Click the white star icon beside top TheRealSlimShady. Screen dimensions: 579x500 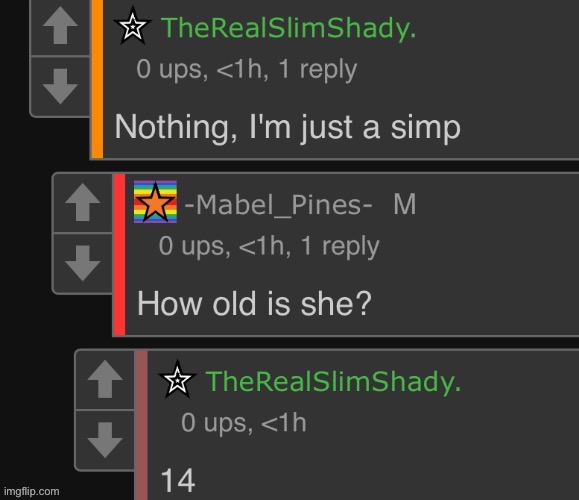133,26
